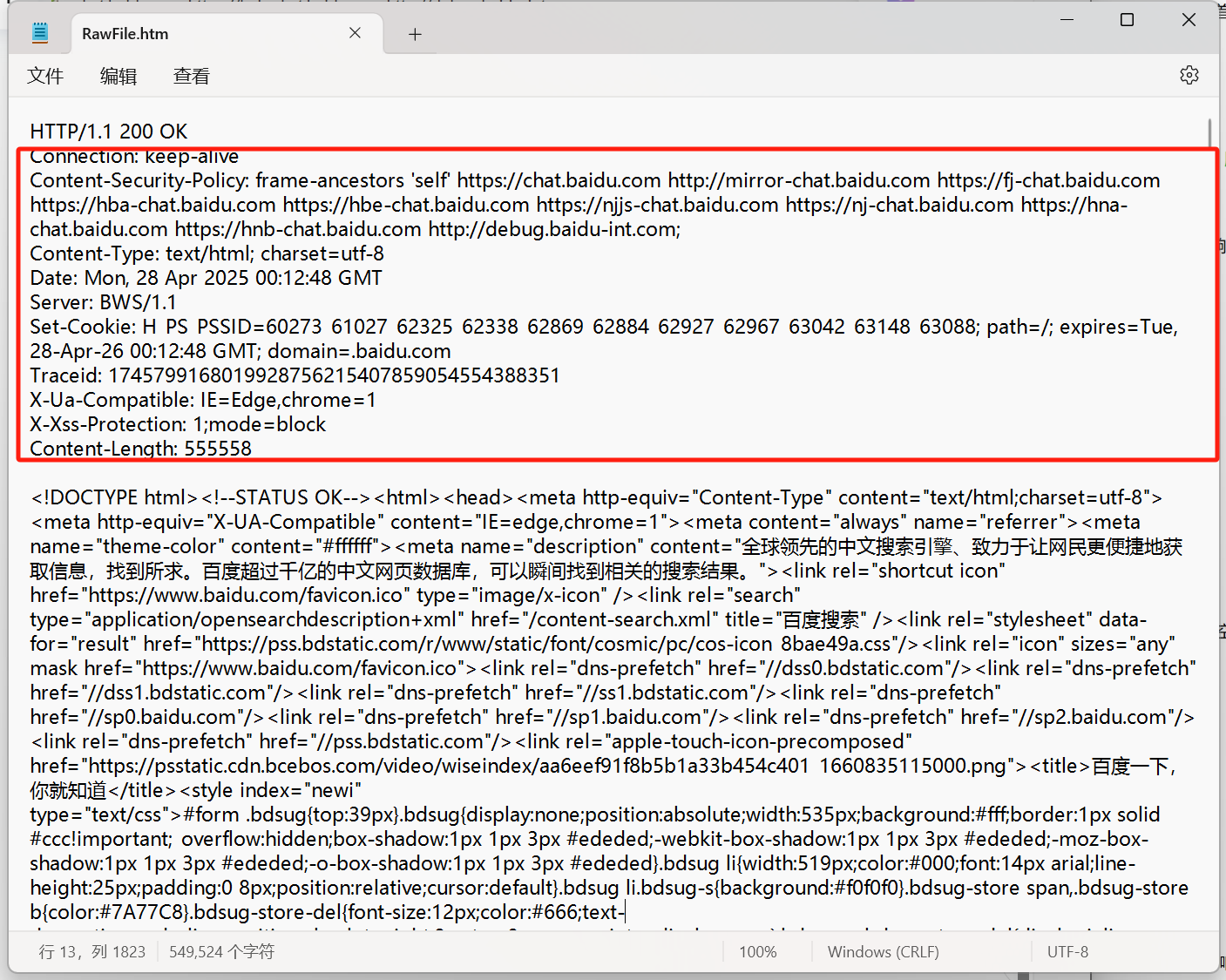Close the RawFile.htm tab
Screen dimensions: 1226x980
pyautogui.click(x=355, y=33)
